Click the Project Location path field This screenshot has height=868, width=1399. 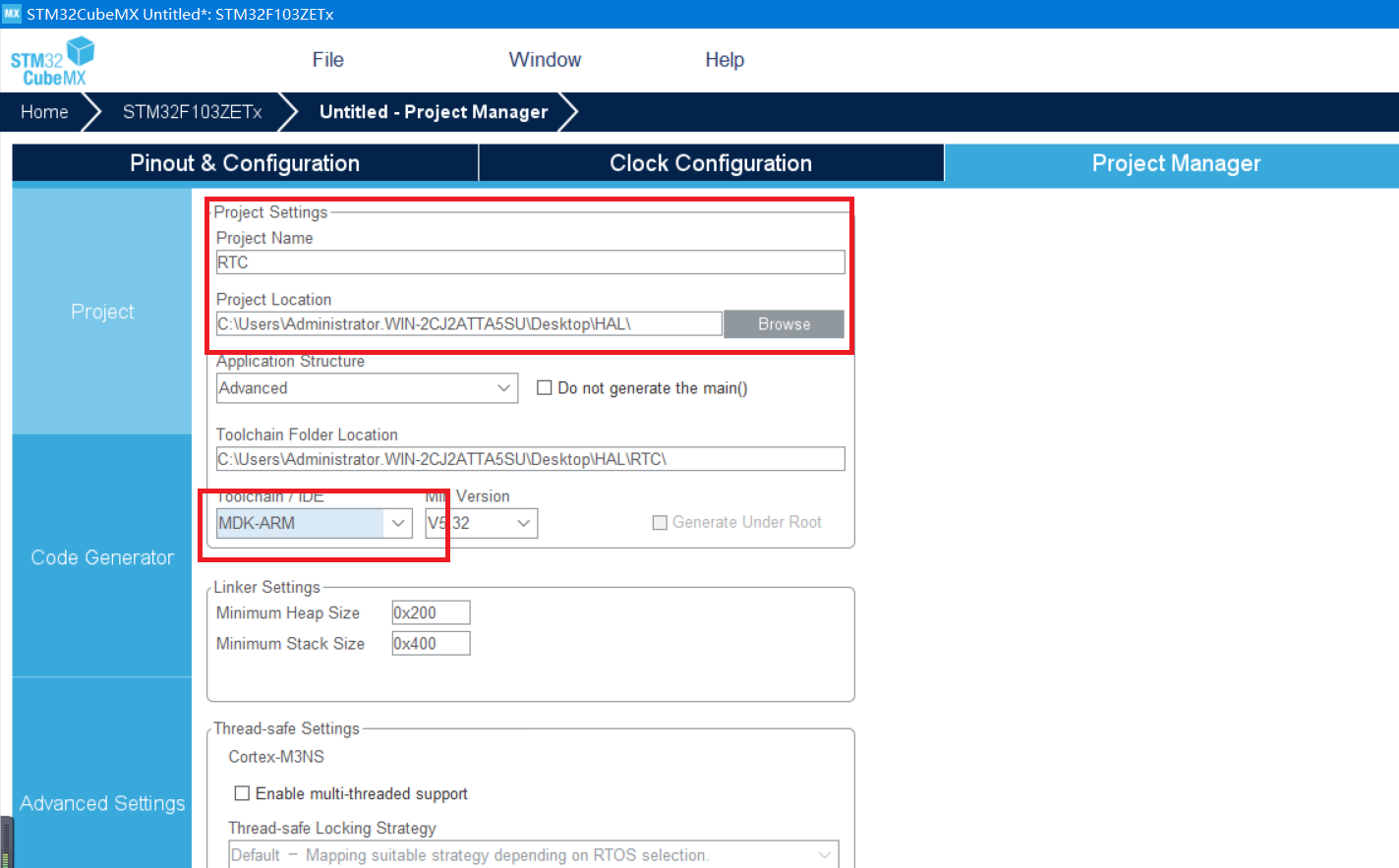[469, 324]
